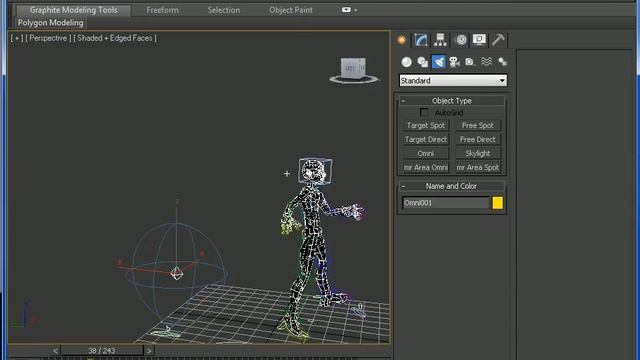Select the Systems category icon

(502, 62)
